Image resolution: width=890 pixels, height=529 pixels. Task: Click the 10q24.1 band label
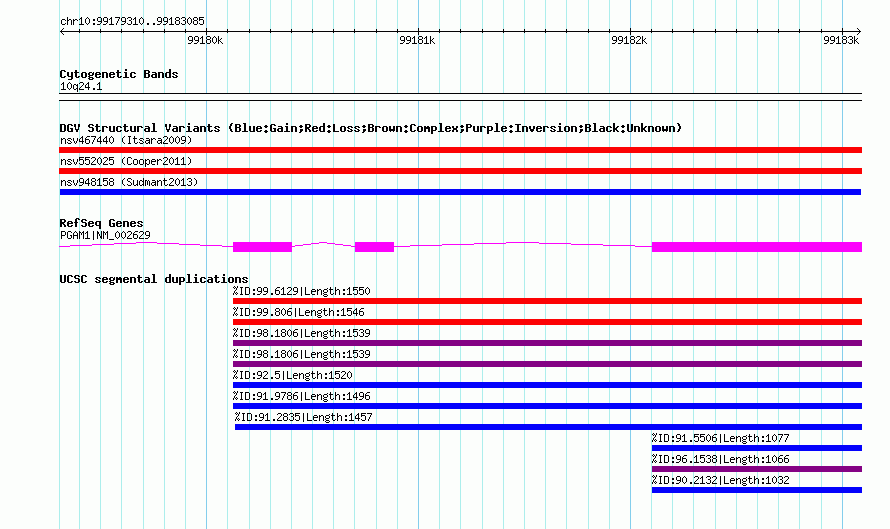coord(81,86)
